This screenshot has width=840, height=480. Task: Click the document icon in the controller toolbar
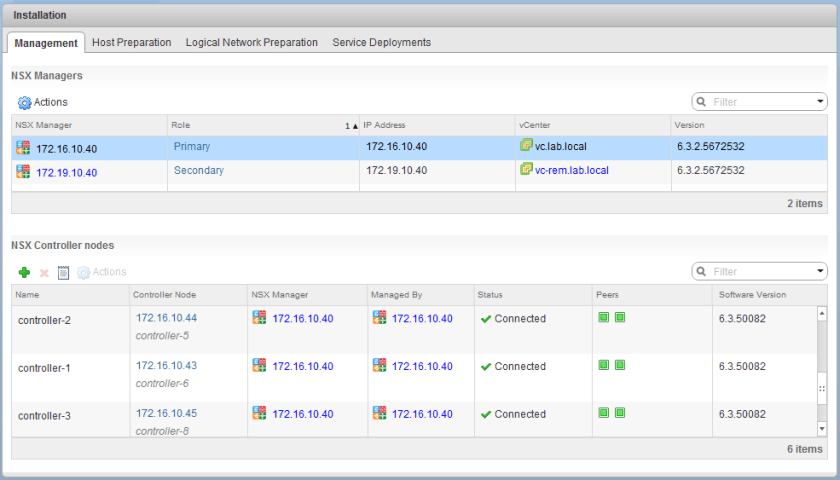[x=63, y=272]
